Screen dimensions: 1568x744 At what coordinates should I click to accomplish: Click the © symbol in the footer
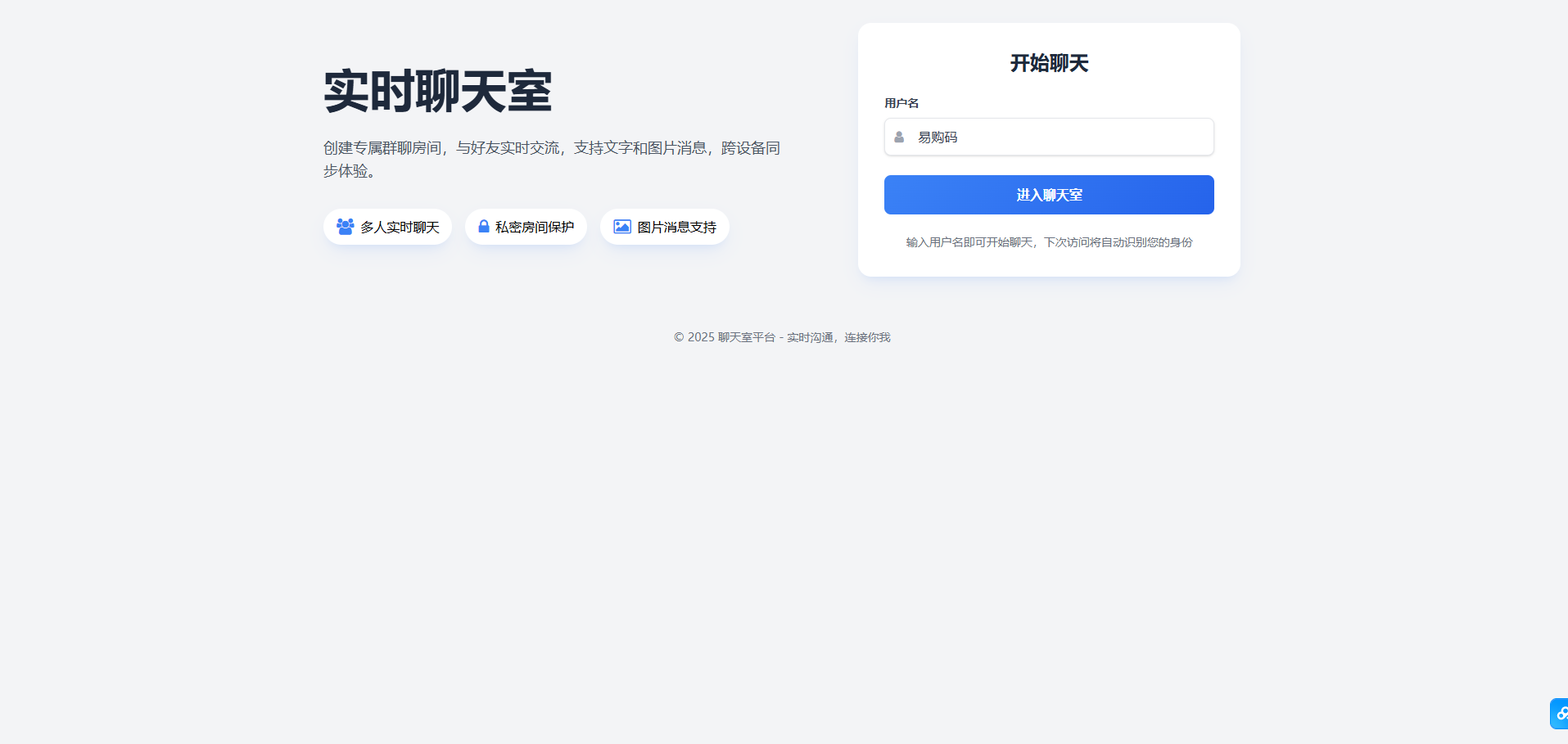679,337
